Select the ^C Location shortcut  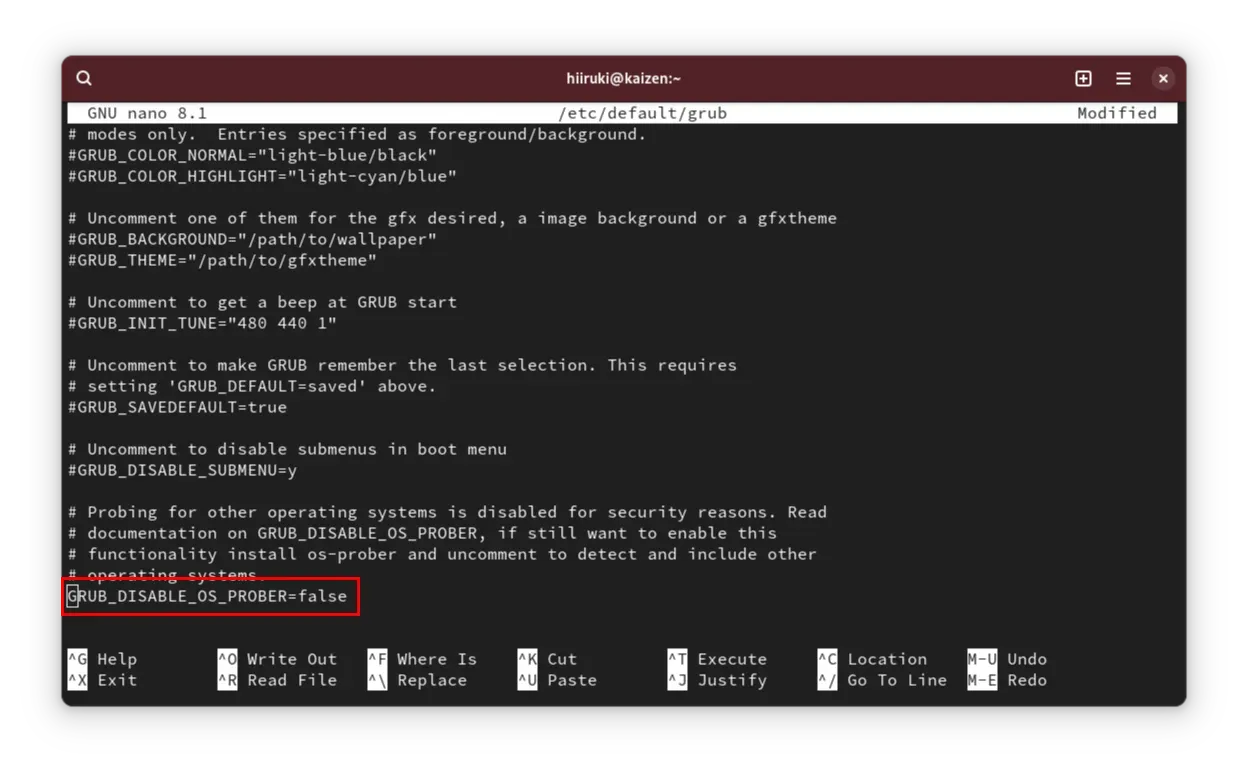[x=872, y=659]
